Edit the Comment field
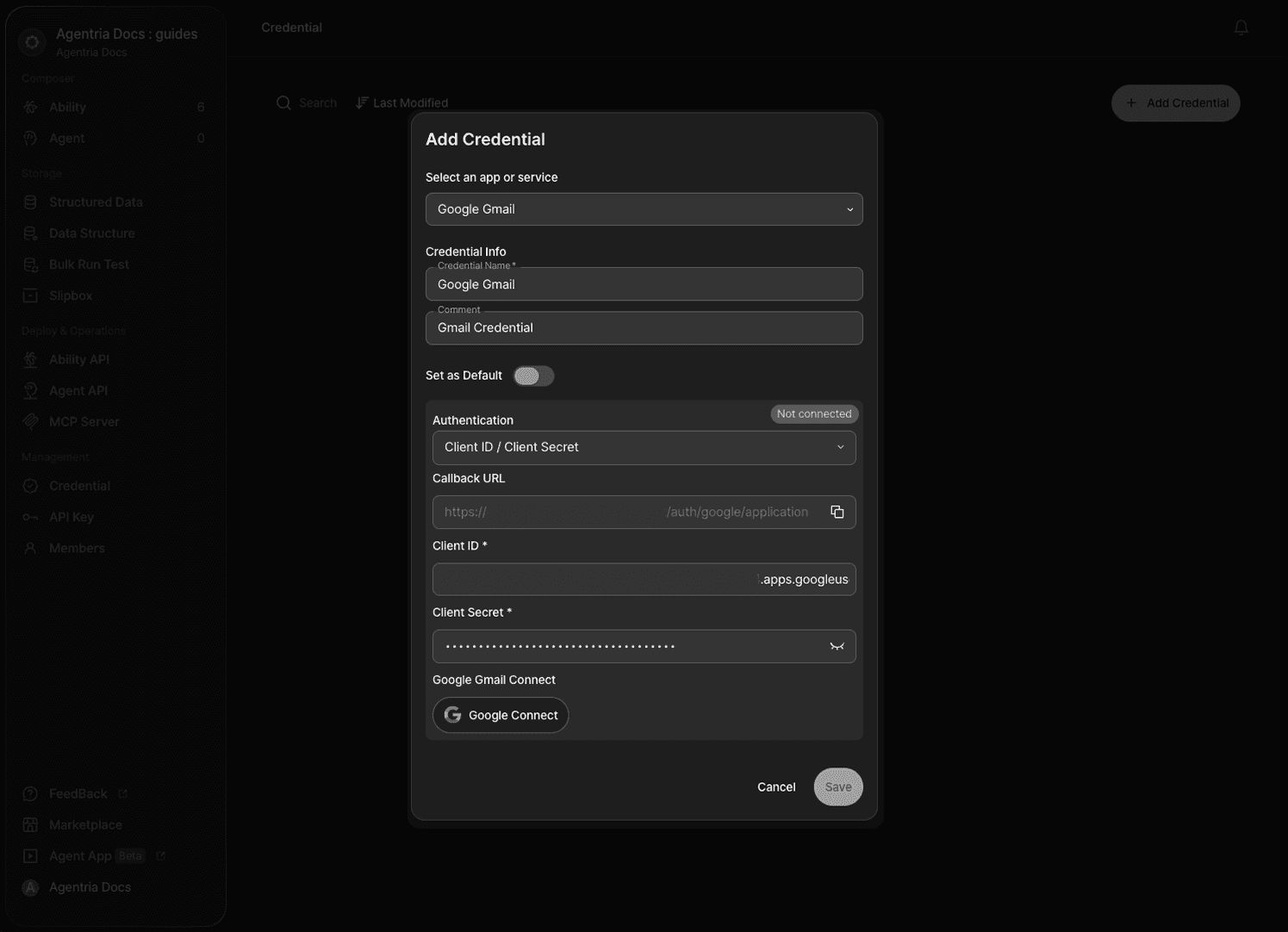This screenshot has height=932, width=1288. coord(644,328)
